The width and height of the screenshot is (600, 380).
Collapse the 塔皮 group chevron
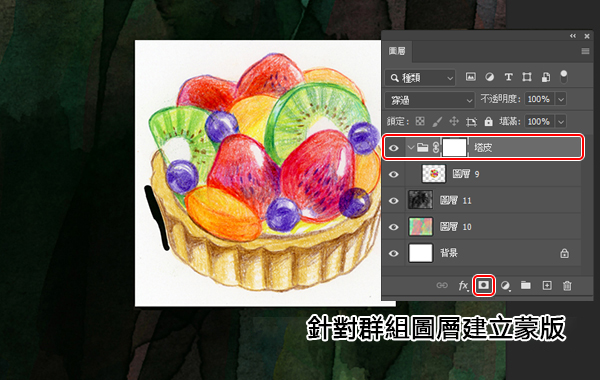[x=411, y=147]
